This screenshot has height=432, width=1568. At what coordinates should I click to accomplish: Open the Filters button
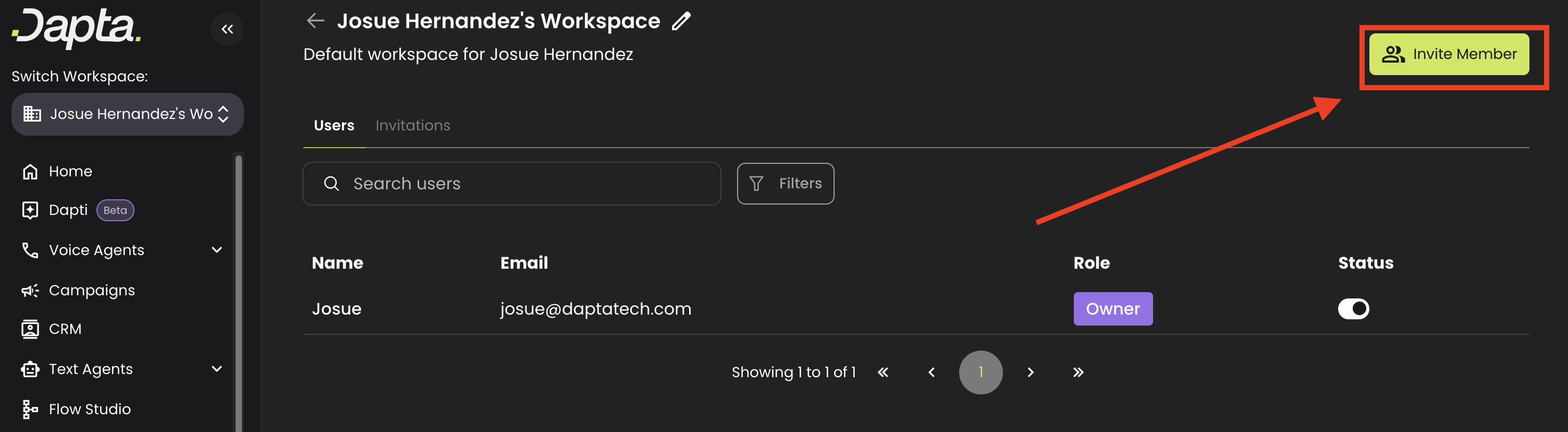(785, 184)
